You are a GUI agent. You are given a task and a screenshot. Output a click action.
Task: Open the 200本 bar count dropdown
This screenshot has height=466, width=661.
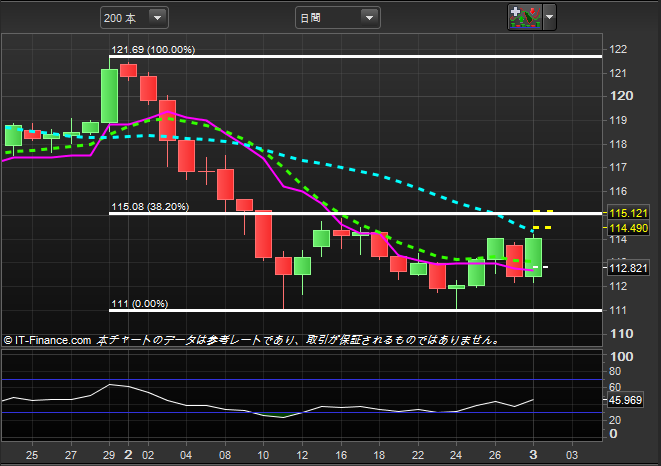point(134,18)
